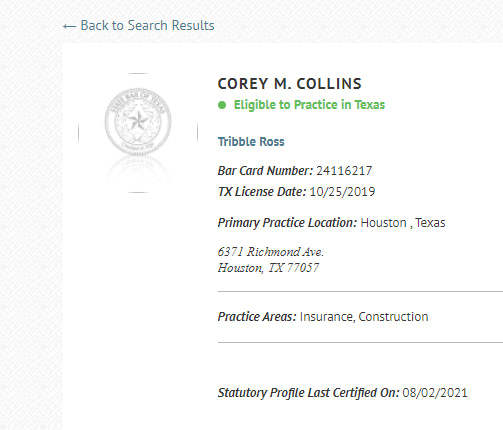Click the left arrow beside Back to Search
Screen dimensions: 503x430
click(x=69, y=26)
